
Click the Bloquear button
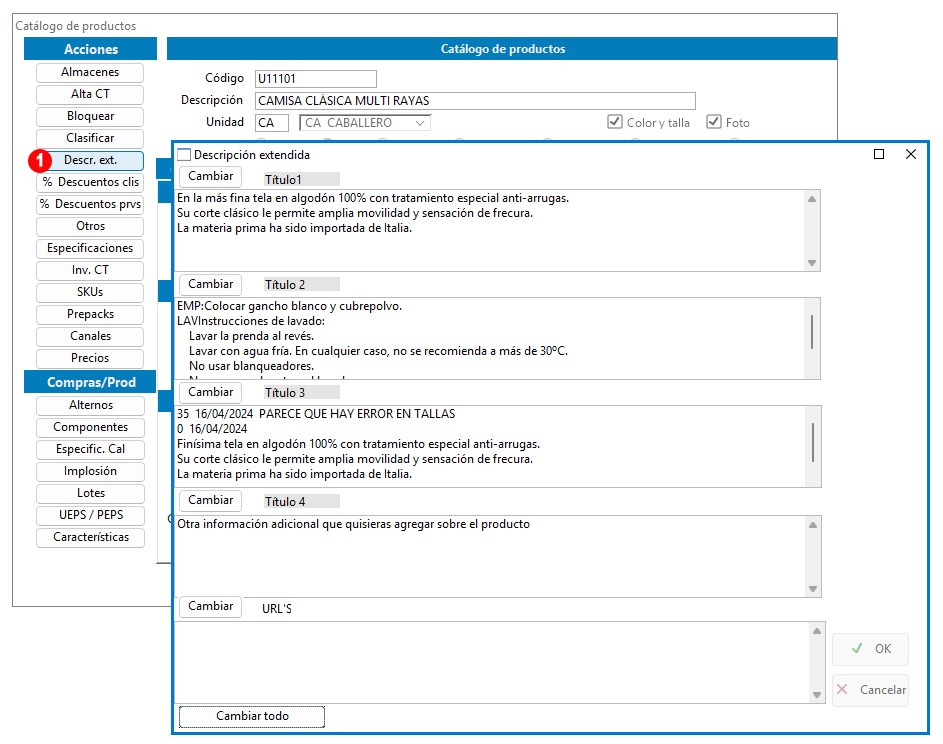pyautogui.click(x=90, y=116)
